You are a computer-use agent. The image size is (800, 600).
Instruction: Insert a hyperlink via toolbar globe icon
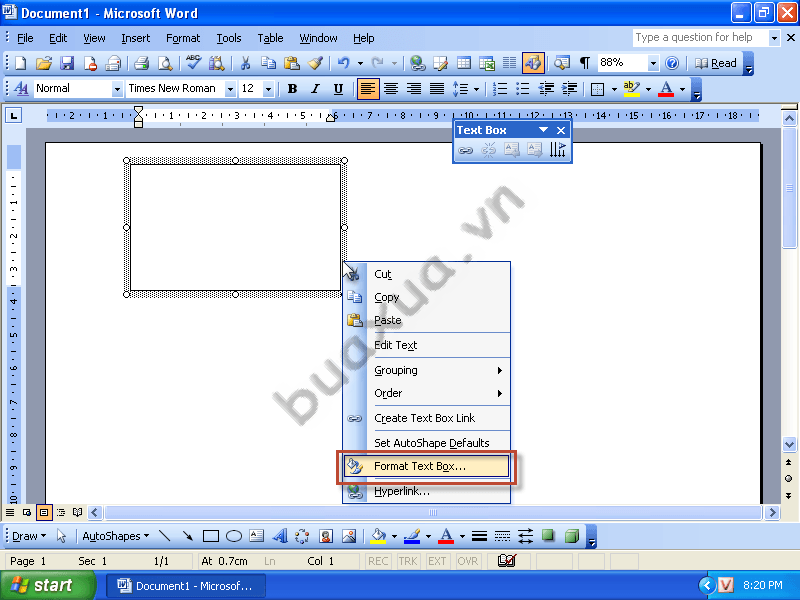(418, 63)
